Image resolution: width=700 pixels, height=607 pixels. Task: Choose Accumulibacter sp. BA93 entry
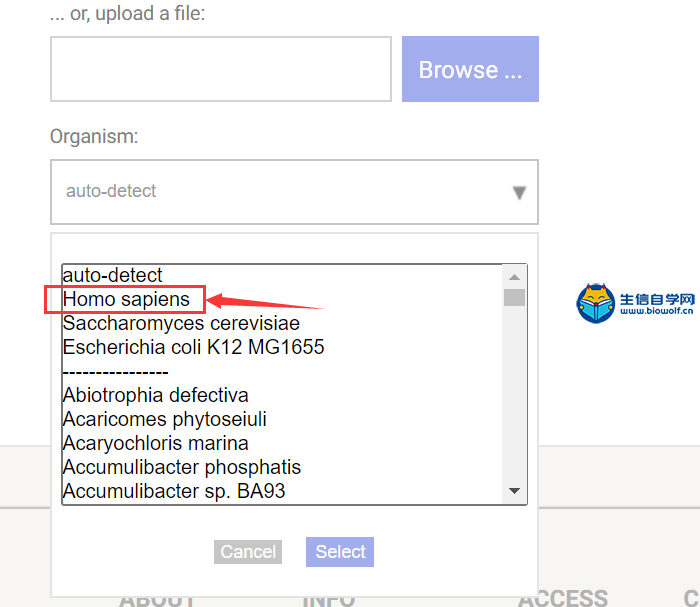(174, 491)
